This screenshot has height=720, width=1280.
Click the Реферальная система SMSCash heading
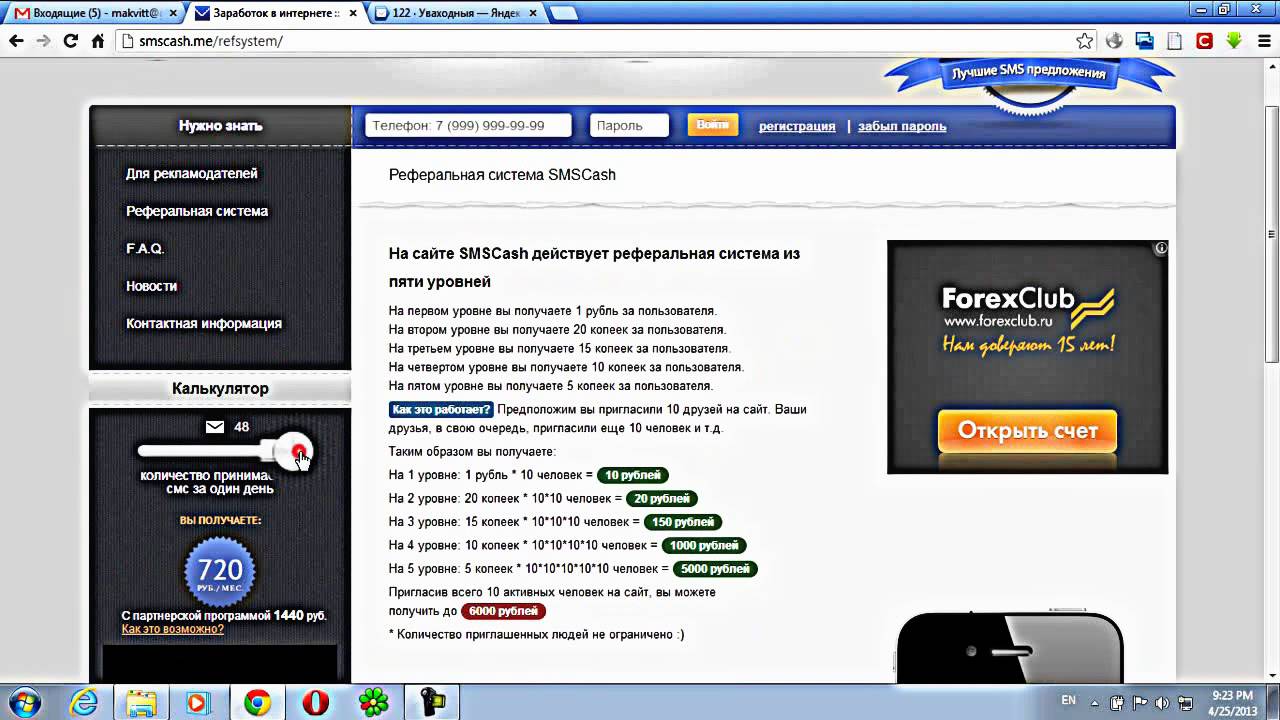502,174
